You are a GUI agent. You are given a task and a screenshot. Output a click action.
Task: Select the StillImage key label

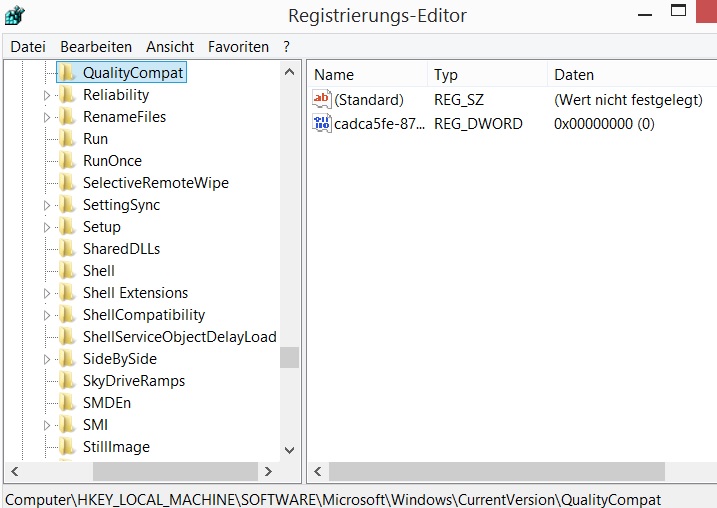[x=116, y=447]
